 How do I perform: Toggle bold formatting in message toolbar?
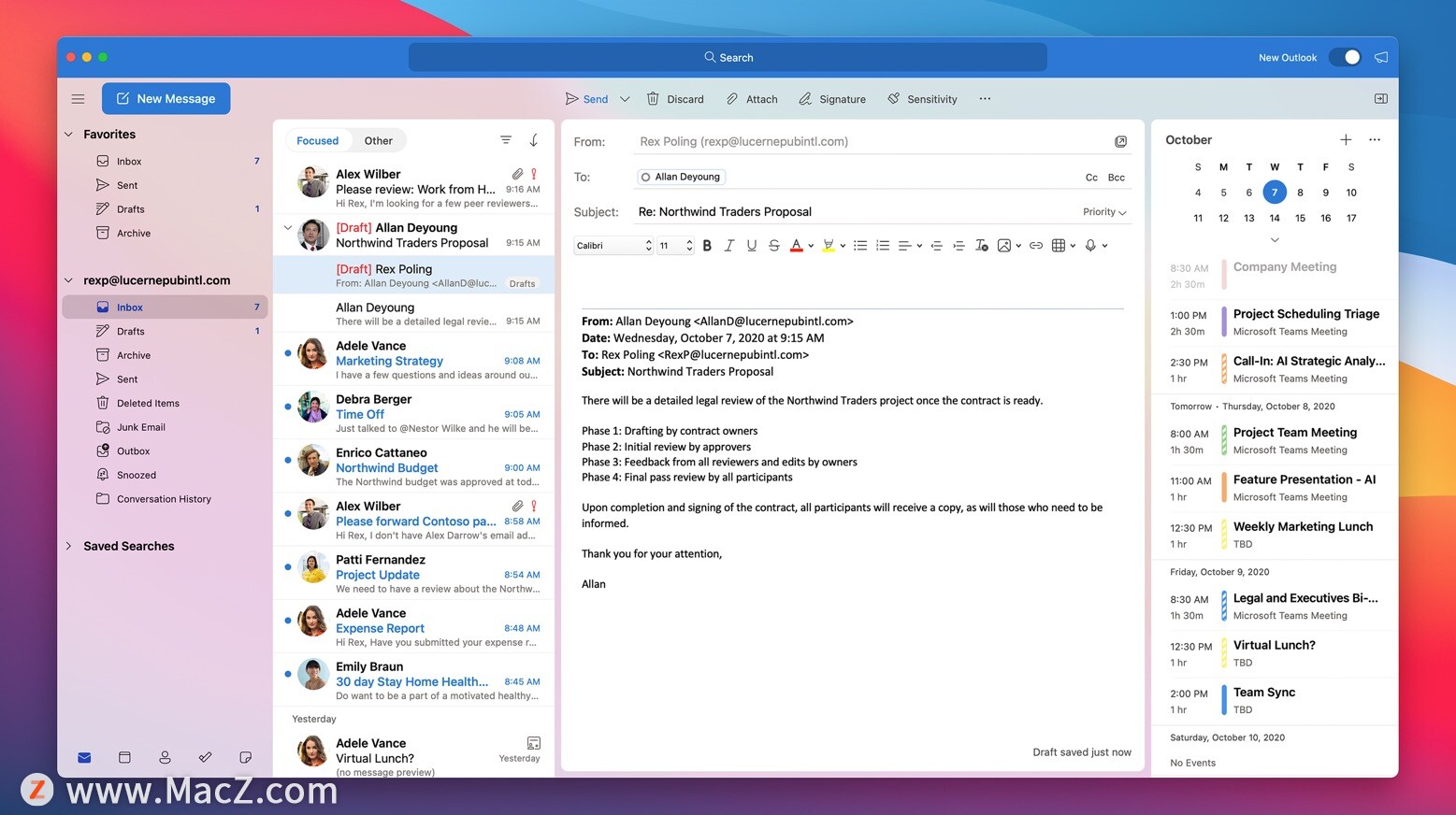point(707,246)
